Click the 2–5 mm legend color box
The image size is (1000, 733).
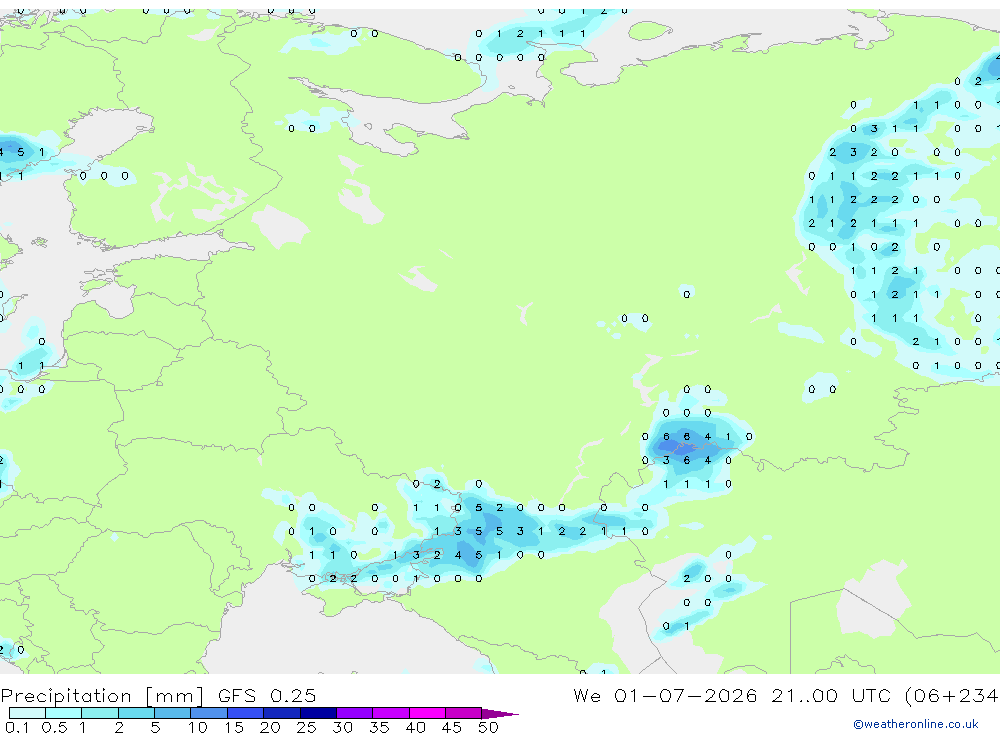136,713
